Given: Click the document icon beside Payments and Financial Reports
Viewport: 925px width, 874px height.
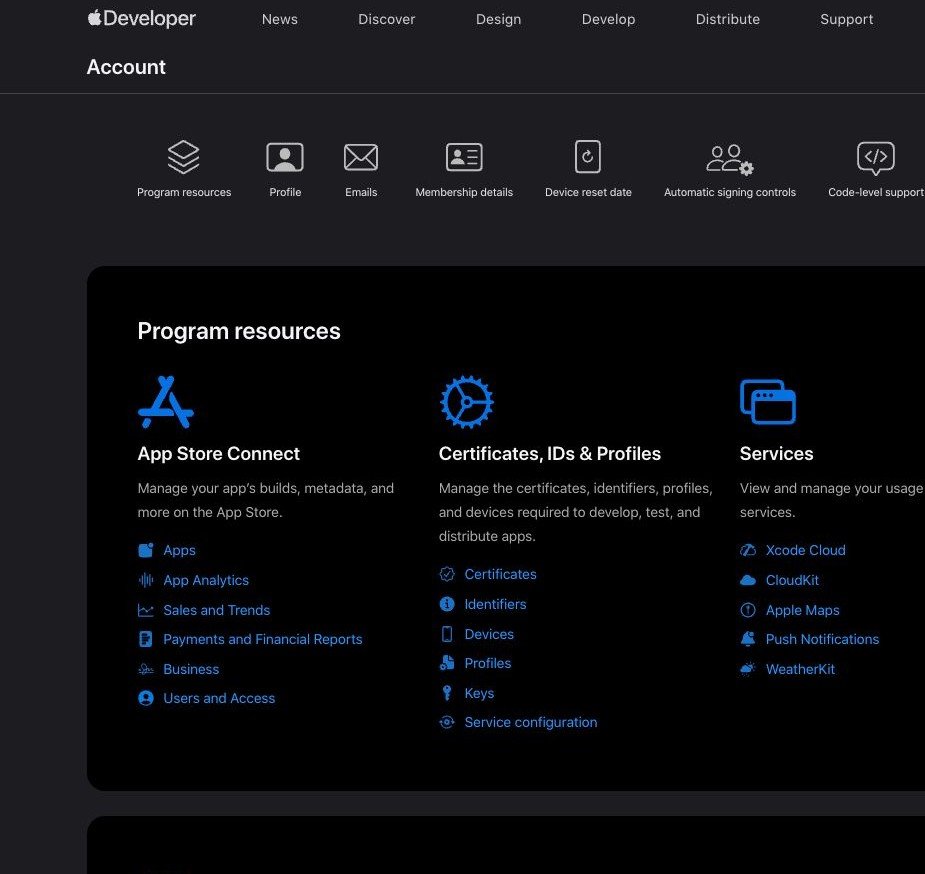Looking at the screenshot, I should pyautogui.click(x=146, y=639).
